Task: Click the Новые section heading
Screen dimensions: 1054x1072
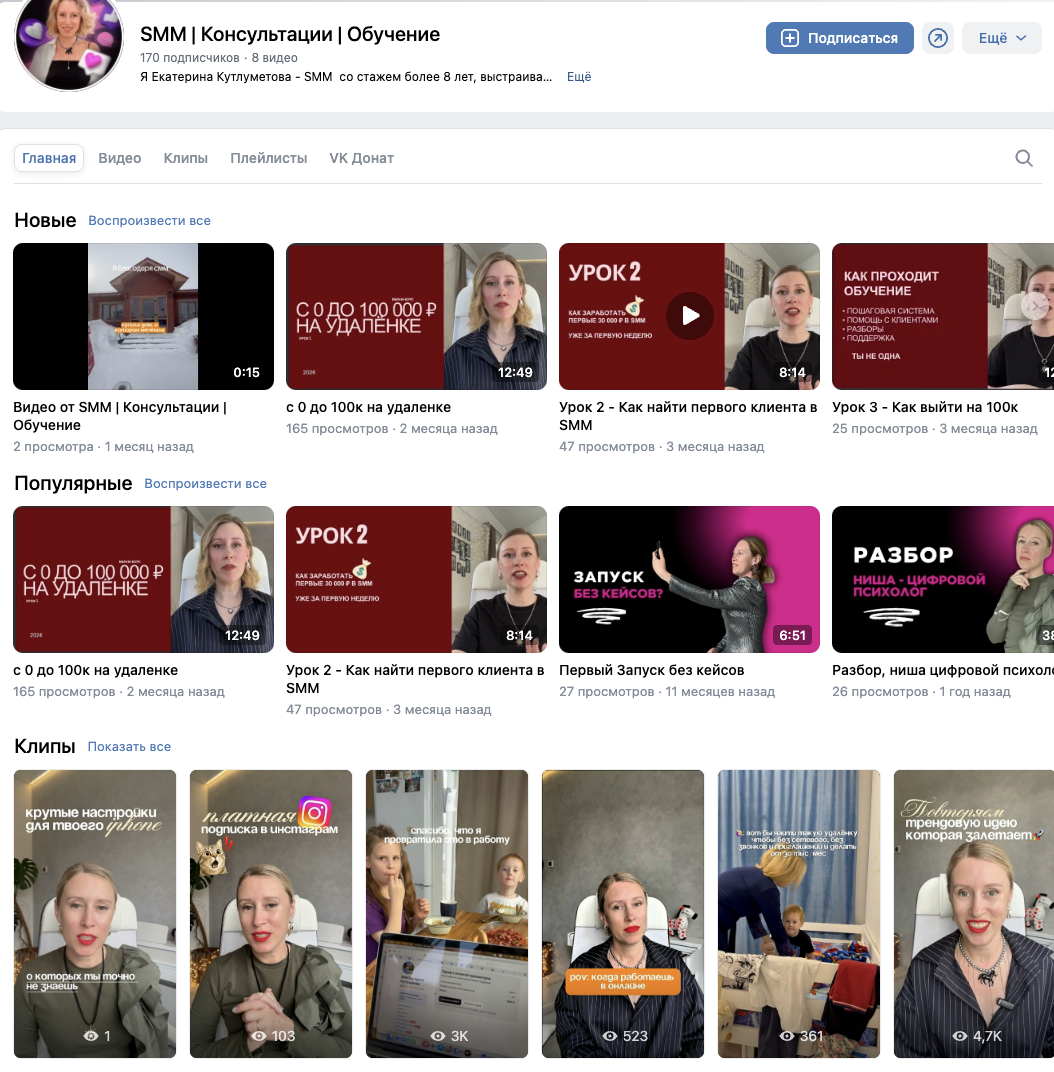Action: click(x=45, y=220)
